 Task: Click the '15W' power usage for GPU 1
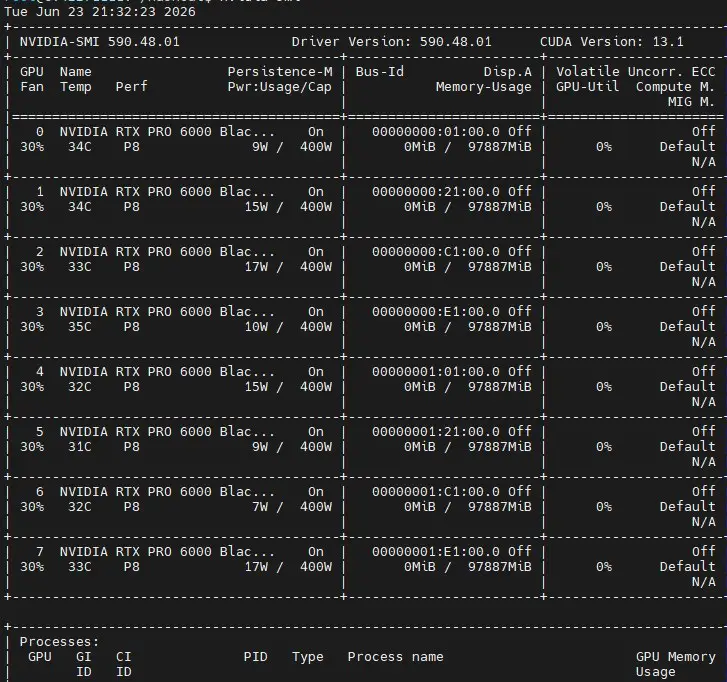tap(256, 207)
